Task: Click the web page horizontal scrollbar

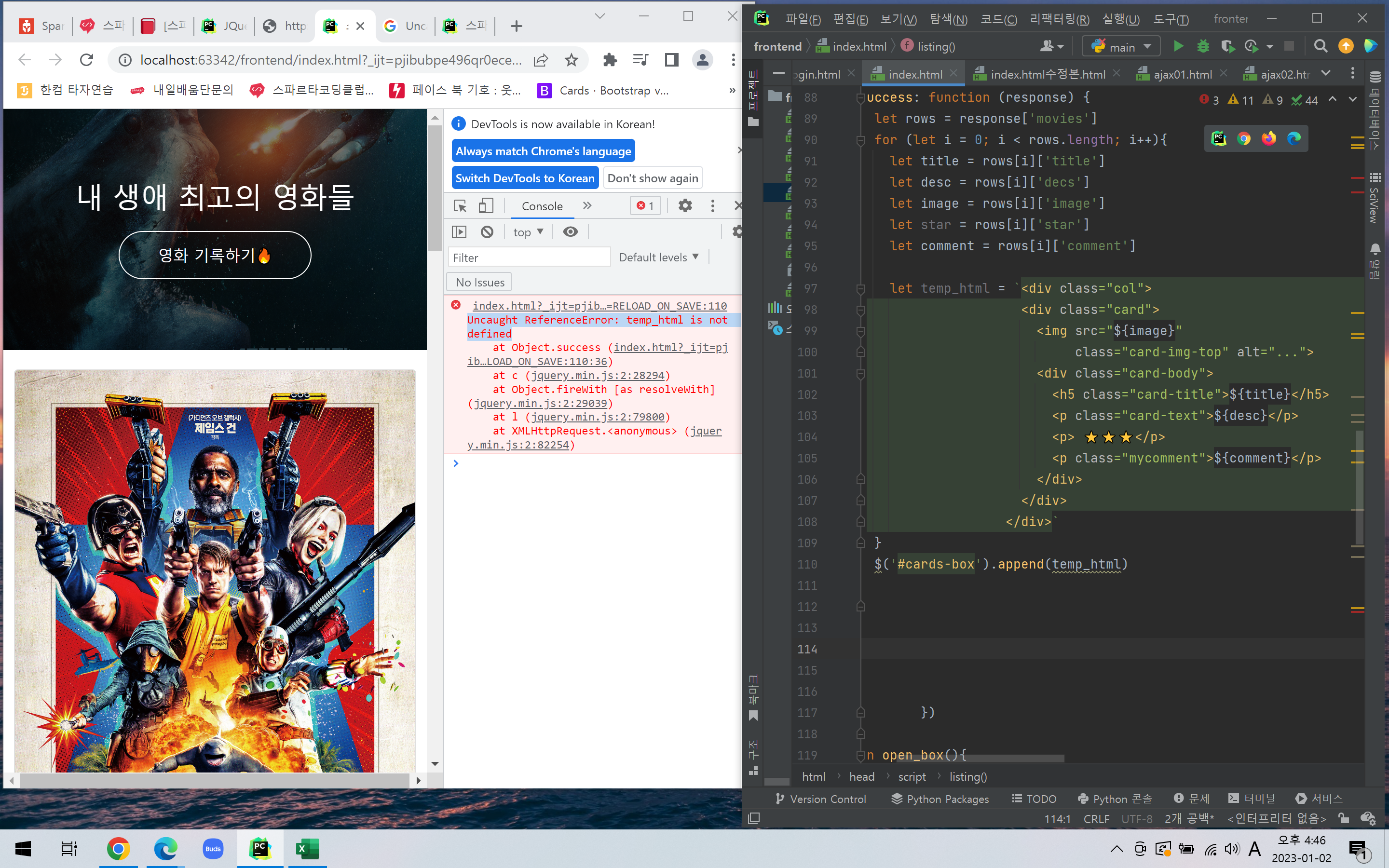Action: [x=215, y=780]
